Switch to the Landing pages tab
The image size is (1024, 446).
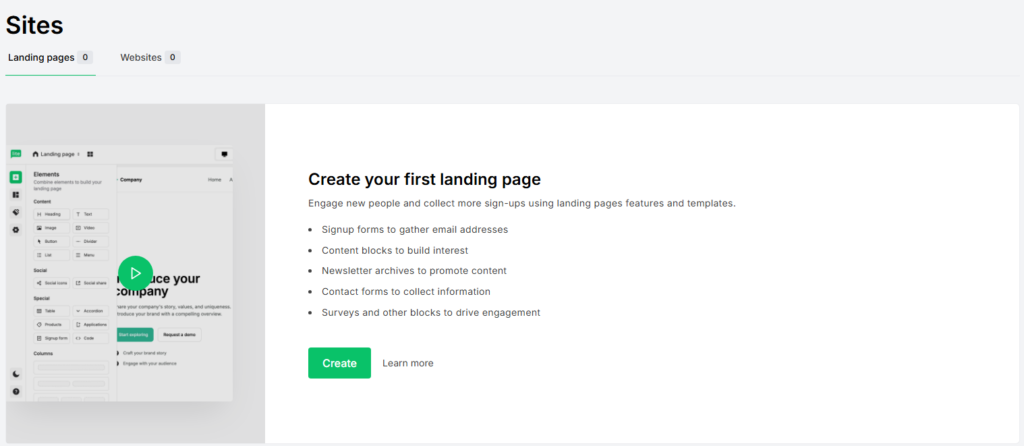pos(50,57)
